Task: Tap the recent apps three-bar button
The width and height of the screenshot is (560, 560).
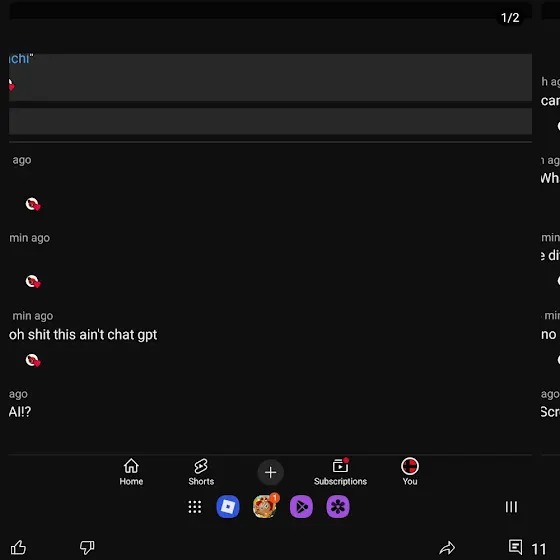Action: [511, 507]
